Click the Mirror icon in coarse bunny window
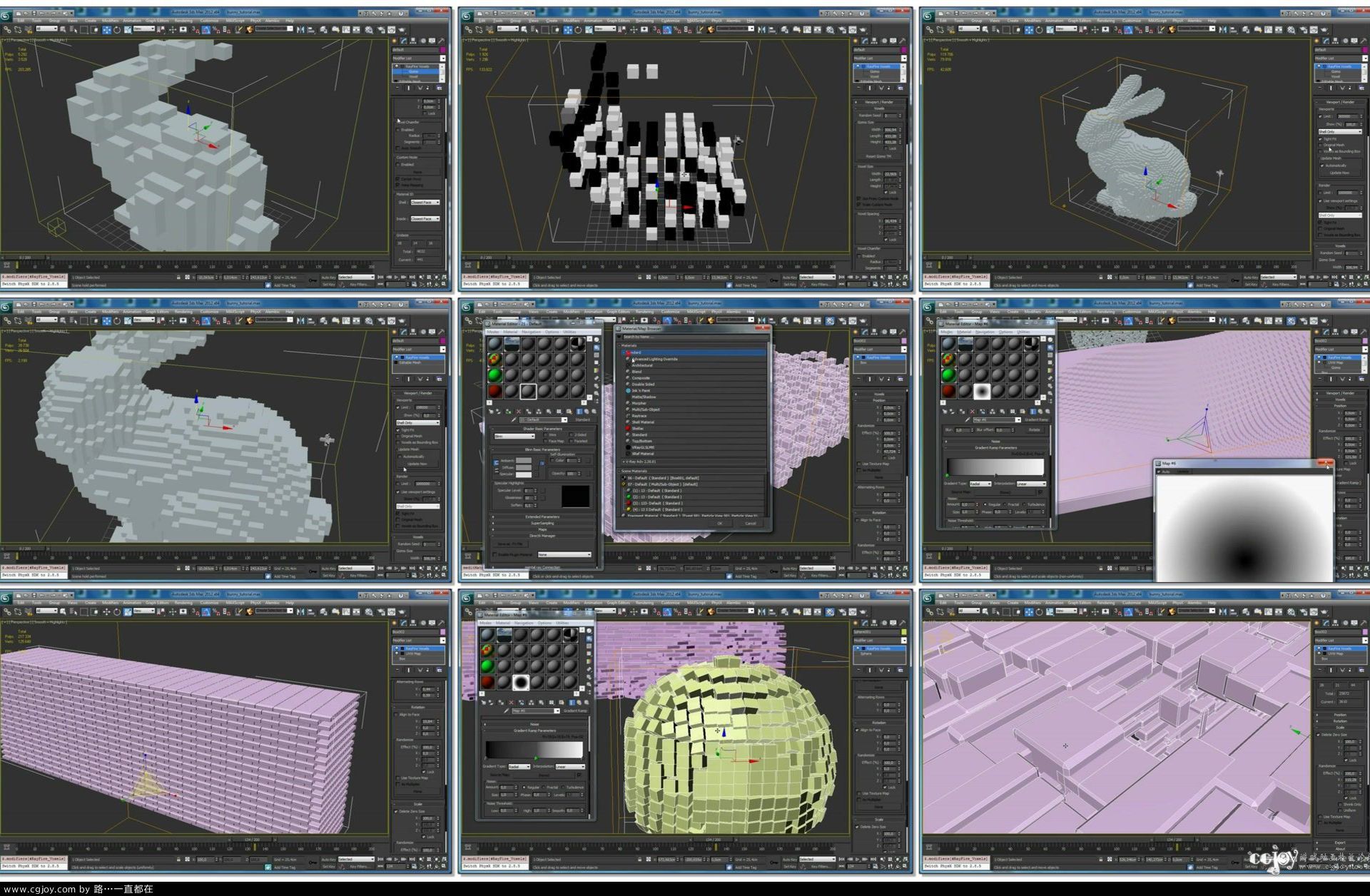 click(300, 30)
